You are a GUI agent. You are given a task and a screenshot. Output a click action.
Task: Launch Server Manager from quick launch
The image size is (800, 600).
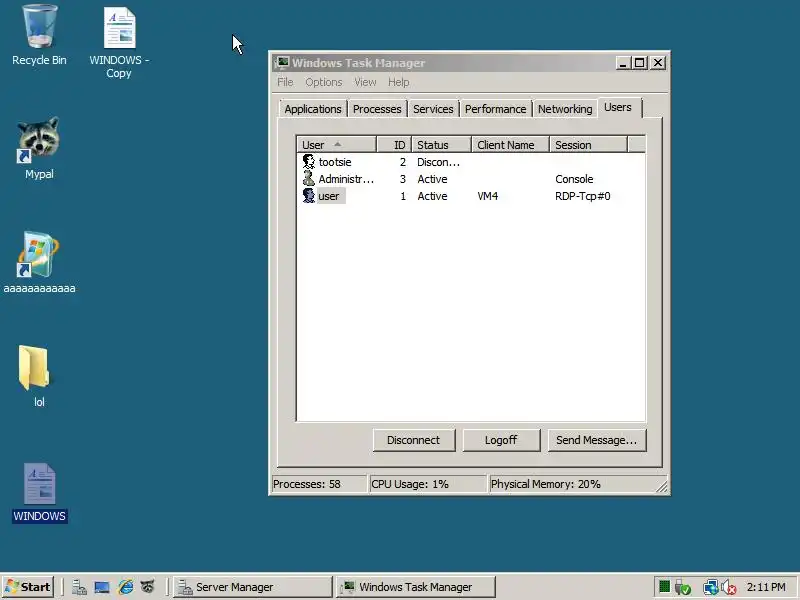pos(79,587)
